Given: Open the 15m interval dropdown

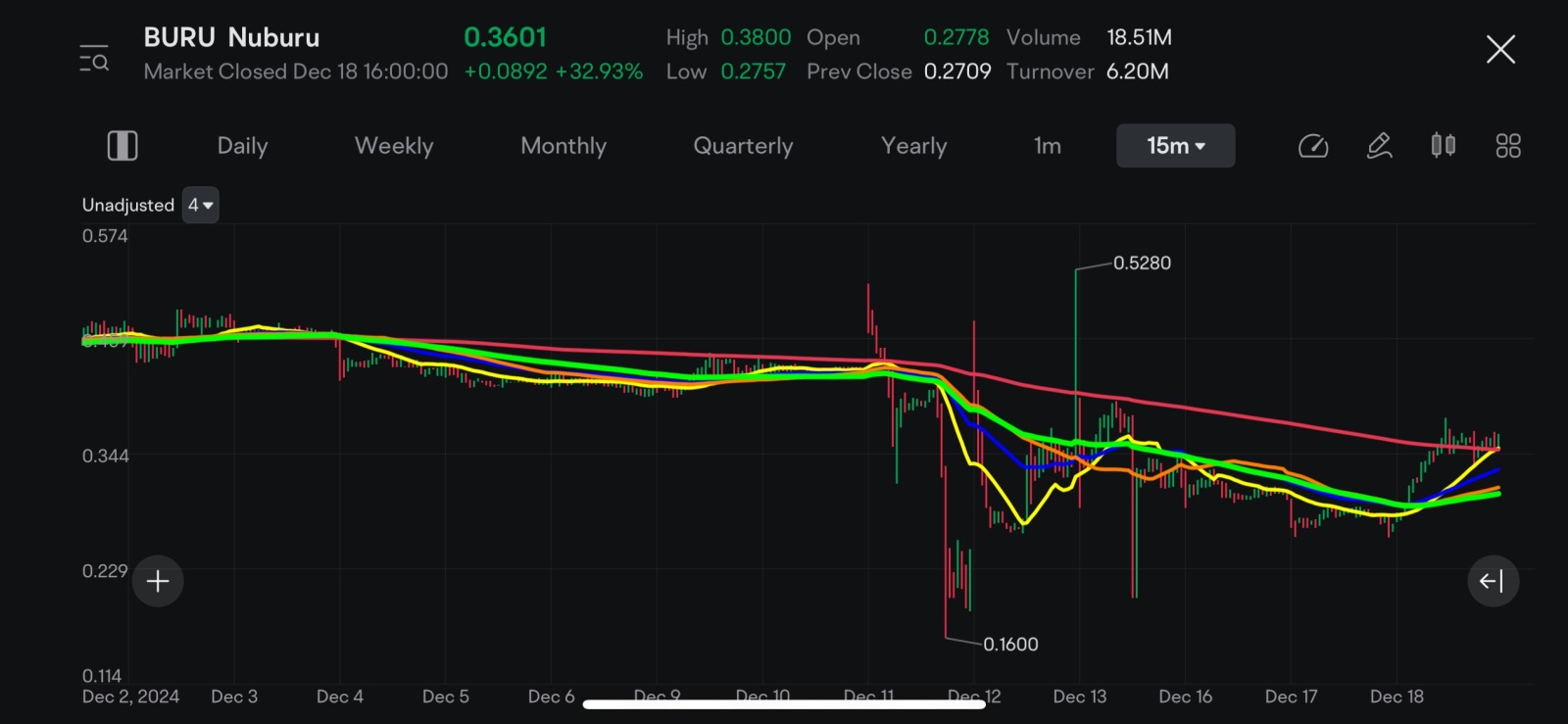Looking at the screenshot, I should 1176,146.
